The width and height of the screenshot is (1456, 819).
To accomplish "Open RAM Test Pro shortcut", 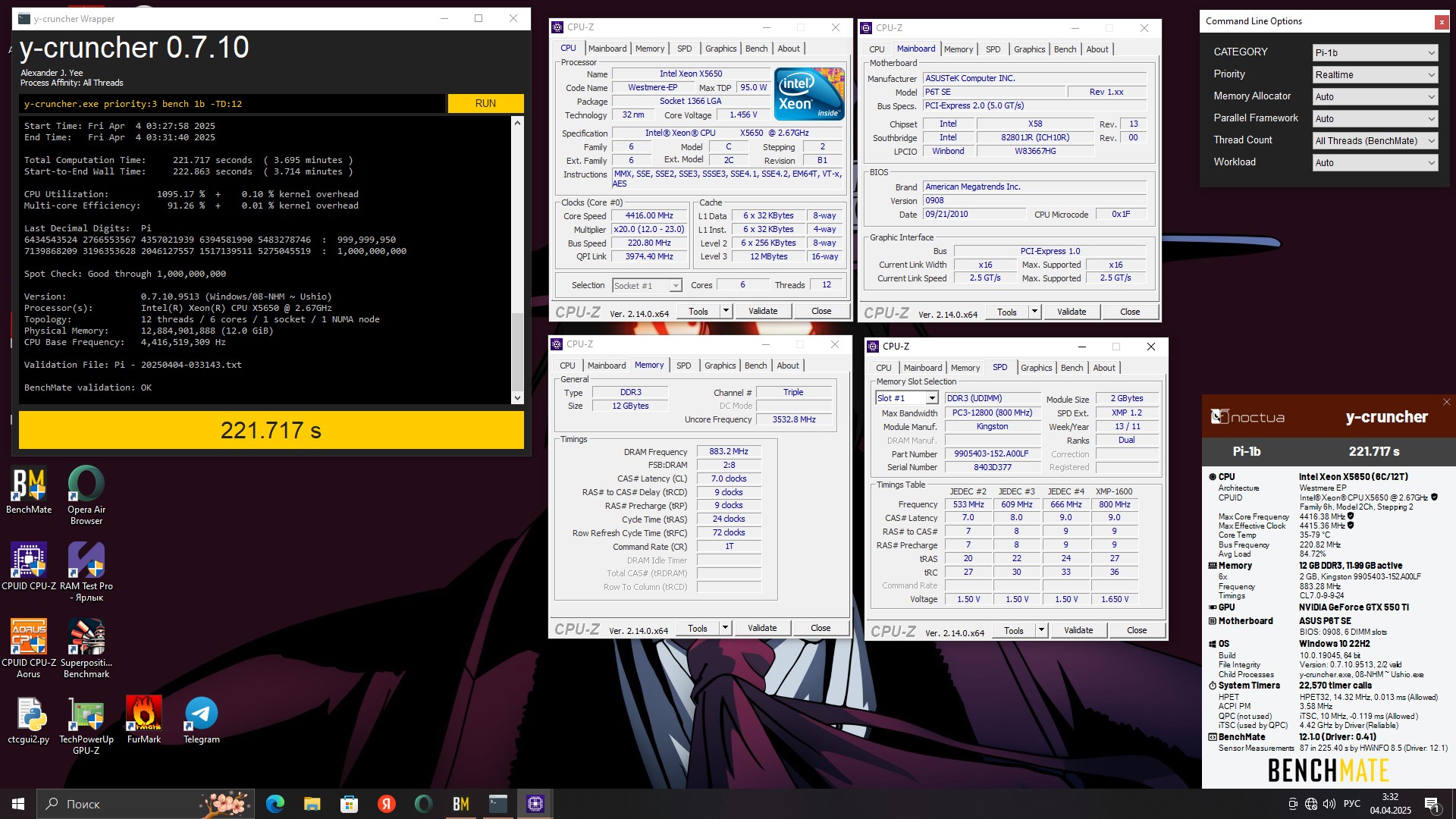I will pyautogui.click(x=86, y=572).
